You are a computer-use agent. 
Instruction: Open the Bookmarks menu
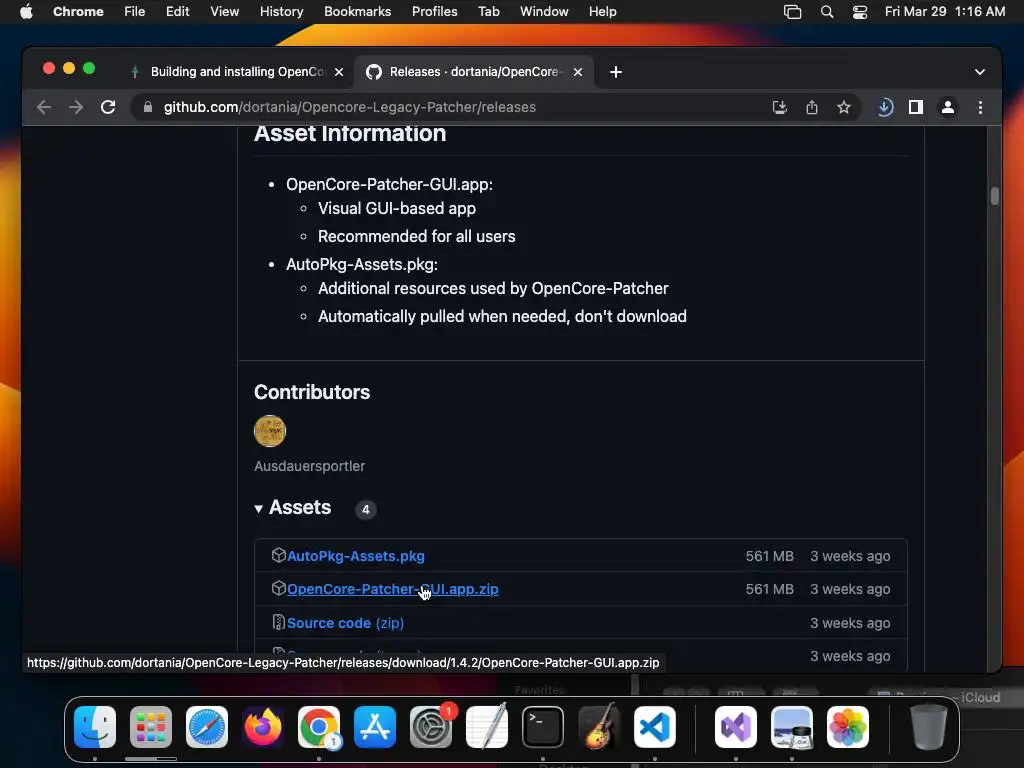coord(357,11)
